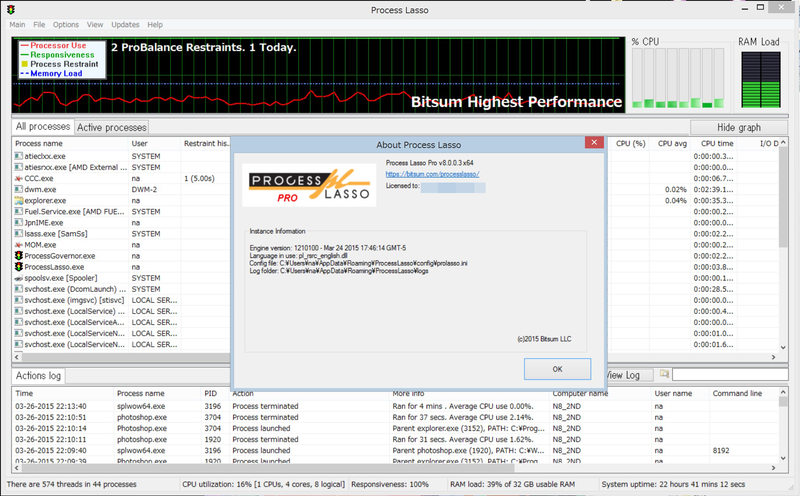This screenshot has height=496, width=800.
Task: Switch to the All processes tab
Action: [x=43, y=127]
